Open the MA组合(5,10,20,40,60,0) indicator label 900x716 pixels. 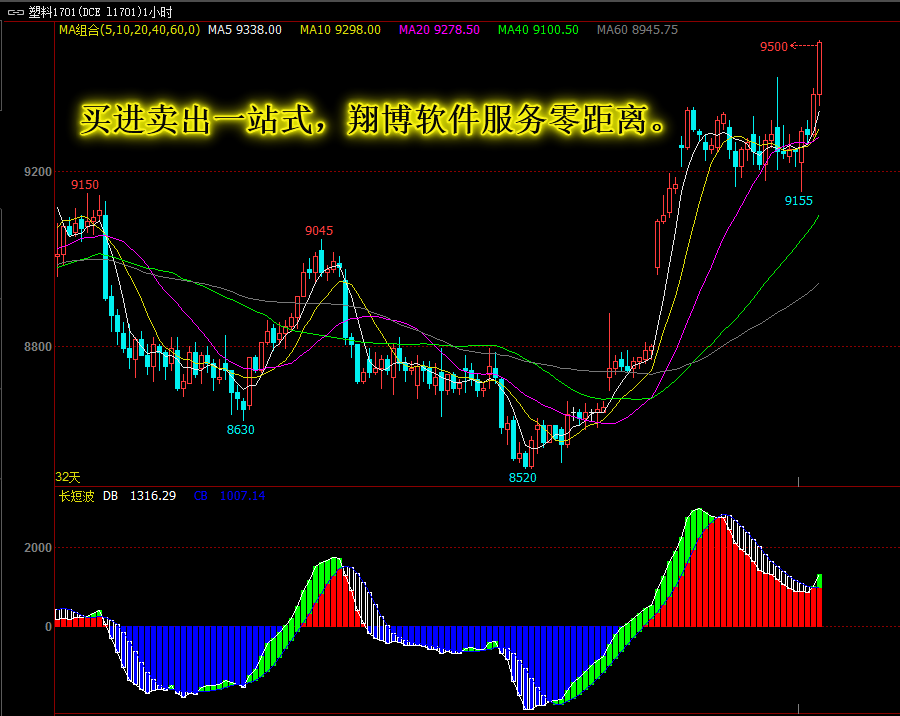coord(130,30)
